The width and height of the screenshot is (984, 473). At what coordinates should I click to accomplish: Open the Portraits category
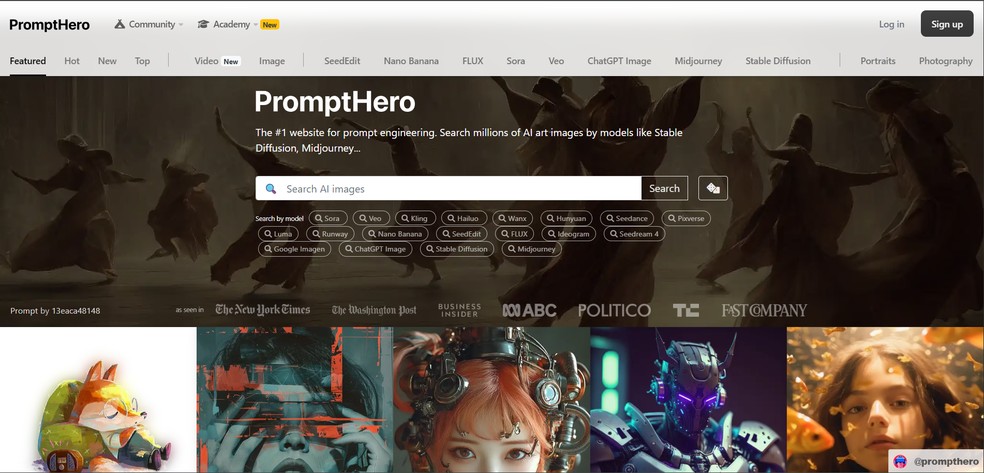(877, 61)
